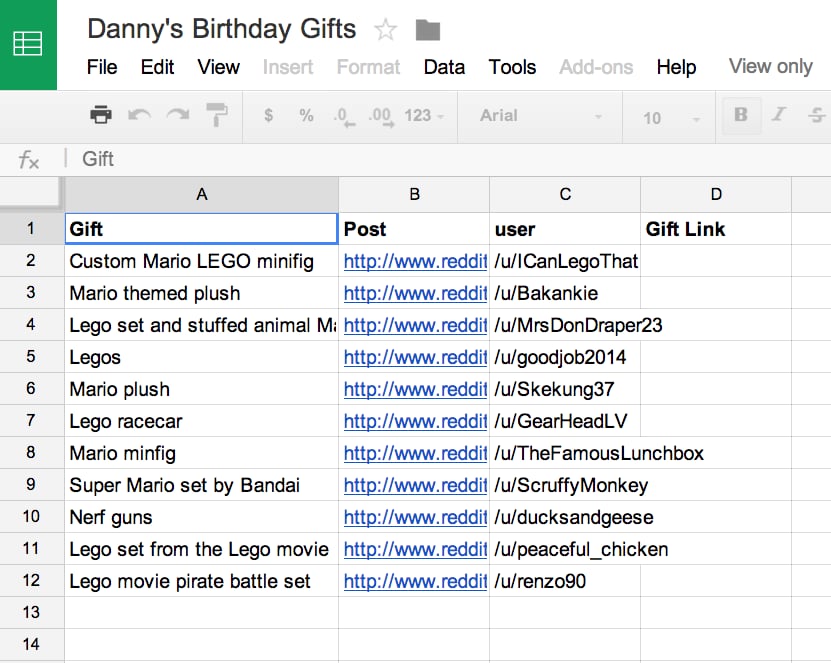Open the Data menu

[x=444, y=67]
